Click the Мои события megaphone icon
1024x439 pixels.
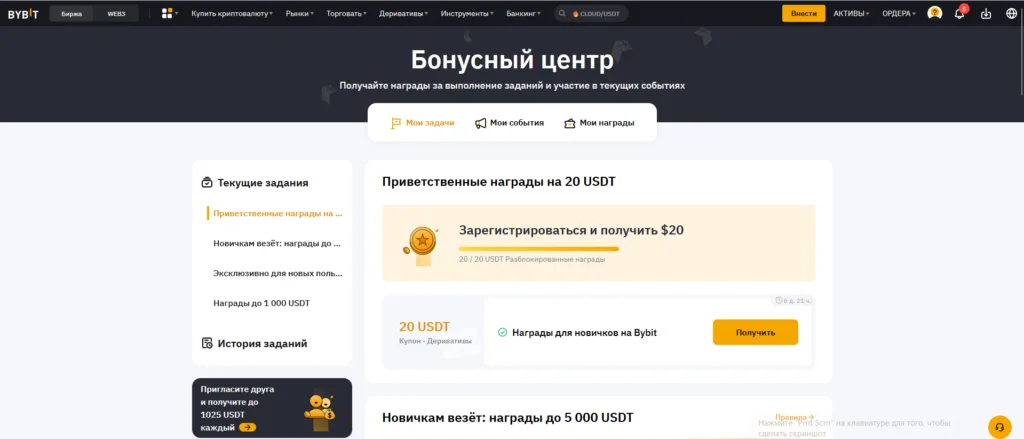481,122
